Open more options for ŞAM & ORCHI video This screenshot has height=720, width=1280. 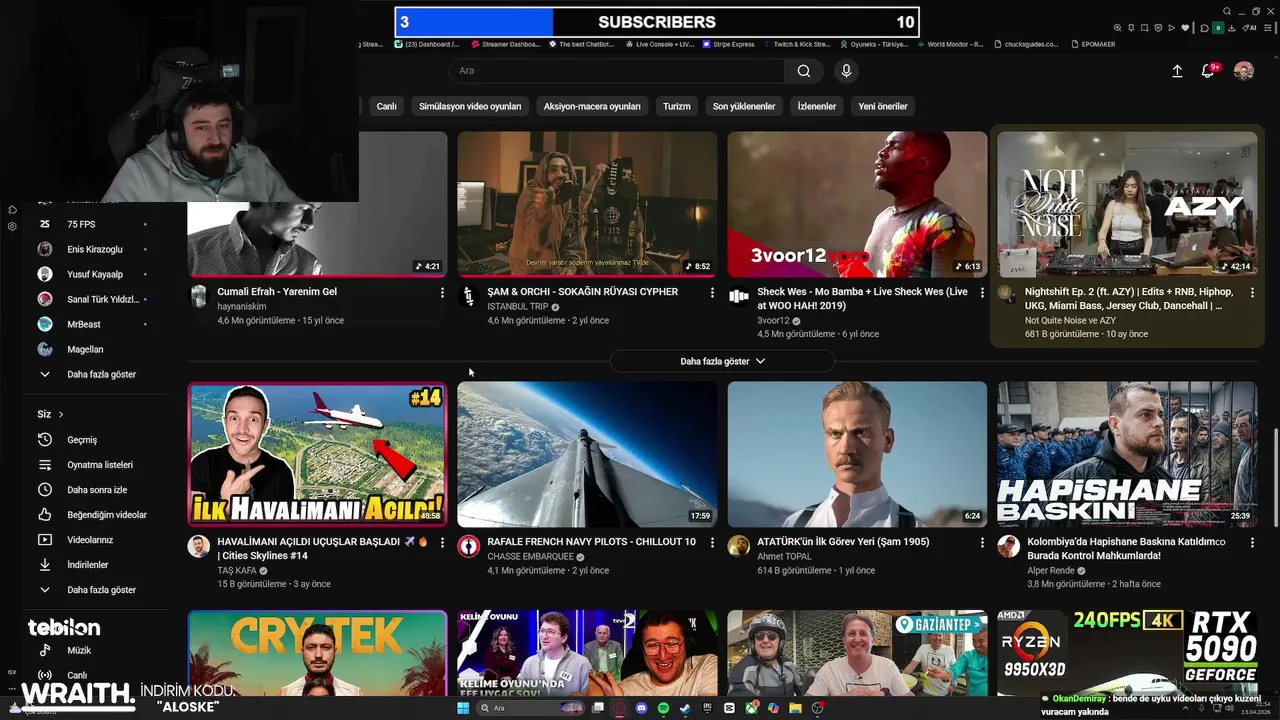click(712, 293)
